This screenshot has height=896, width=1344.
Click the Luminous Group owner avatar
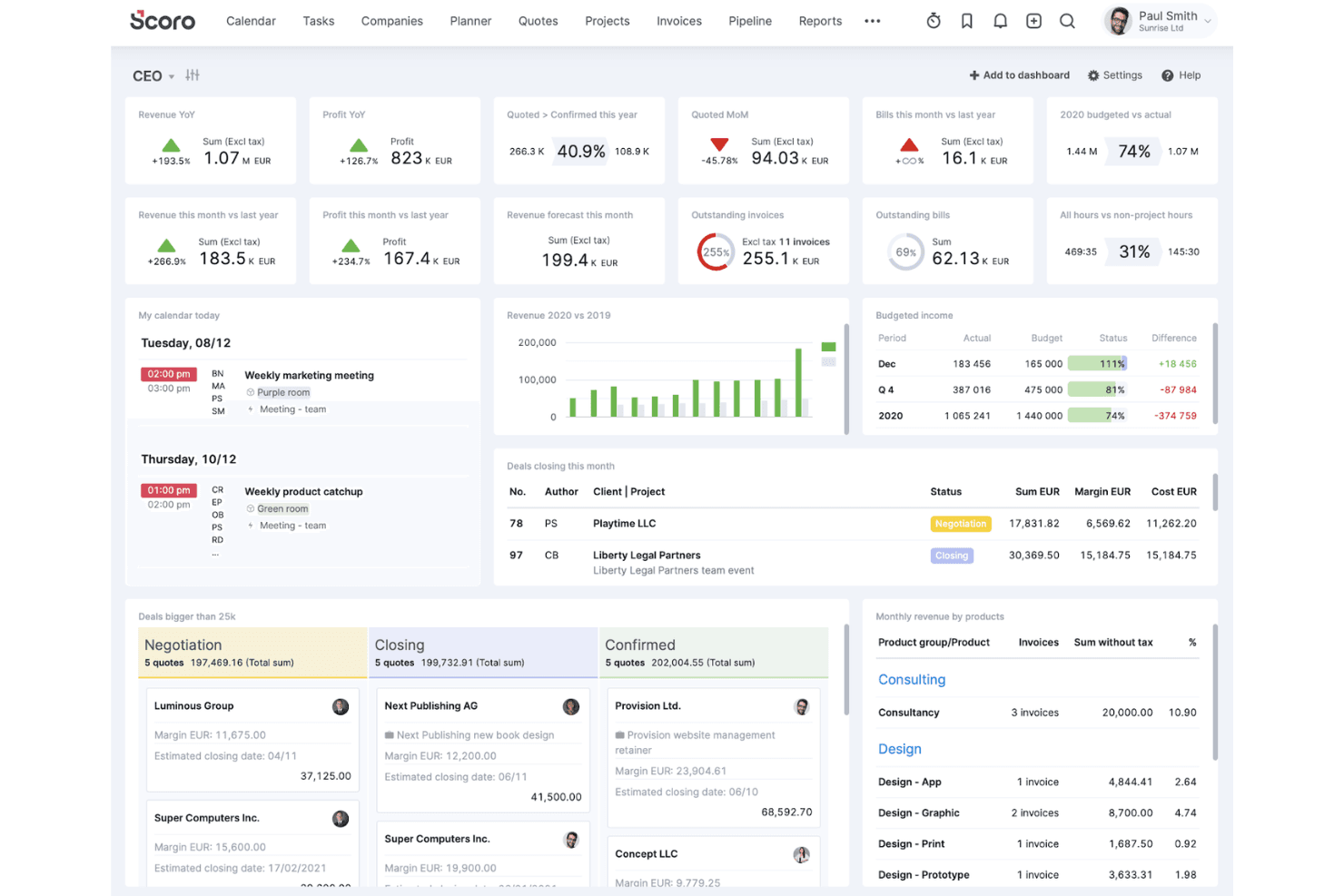[341, 706]
